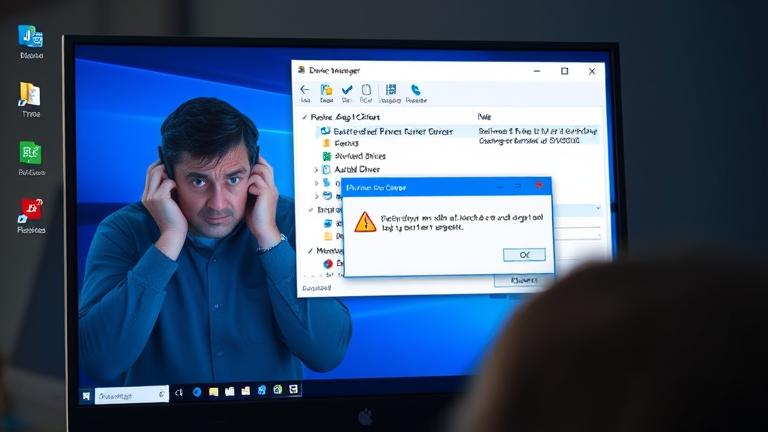Open the dropdown arrow at right edge of Device Manager

pos(598,209)
